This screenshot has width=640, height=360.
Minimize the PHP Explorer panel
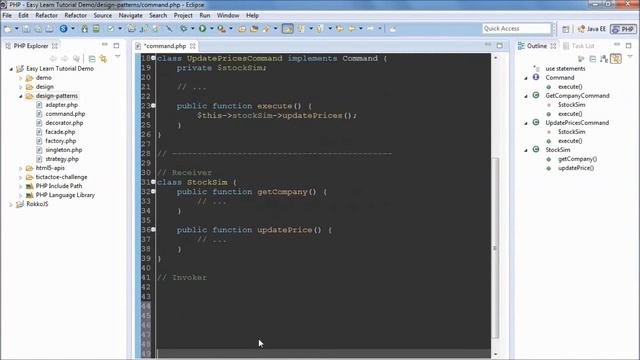104,44
